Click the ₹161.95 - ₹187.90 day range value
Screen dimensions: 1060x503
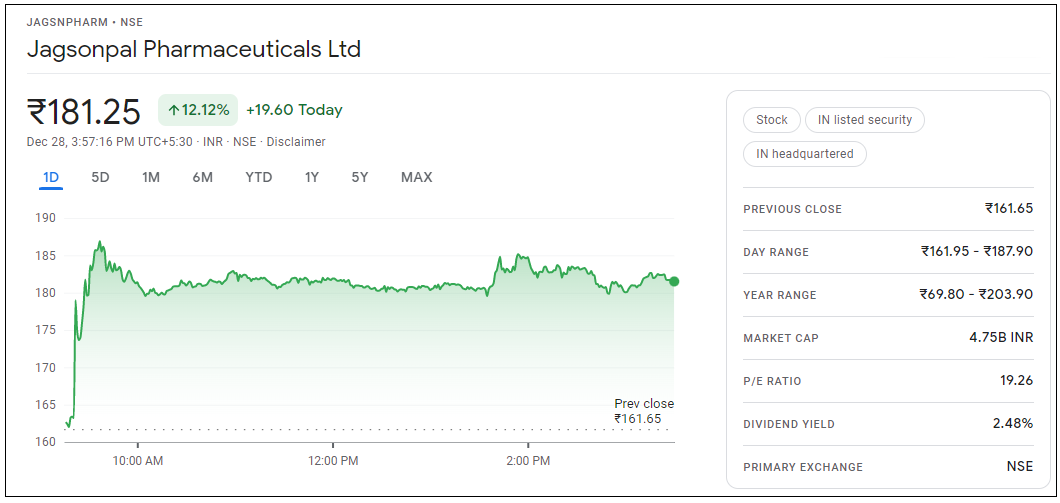pyautogui.click(x=977, y=251)
